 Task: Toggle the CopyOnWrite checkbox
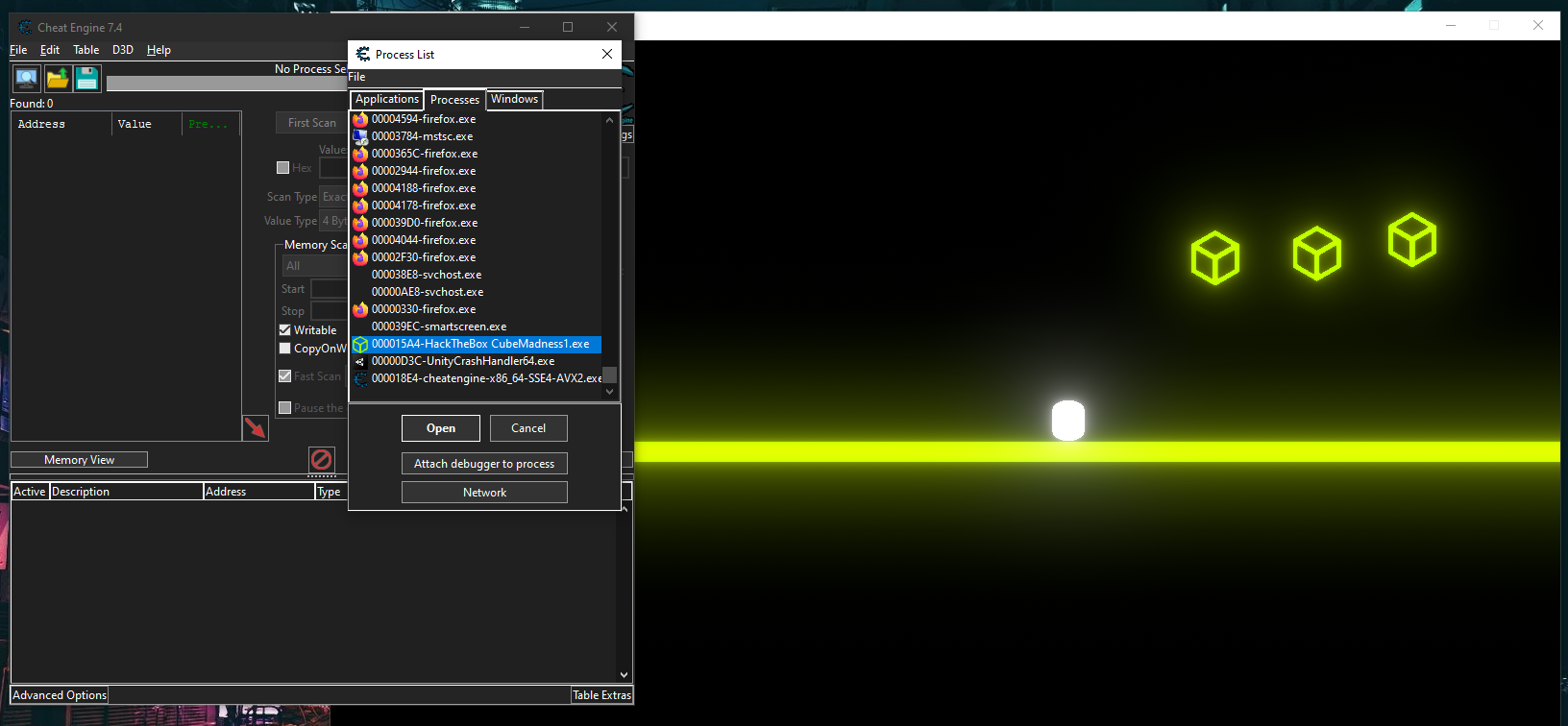pos(284,348)
